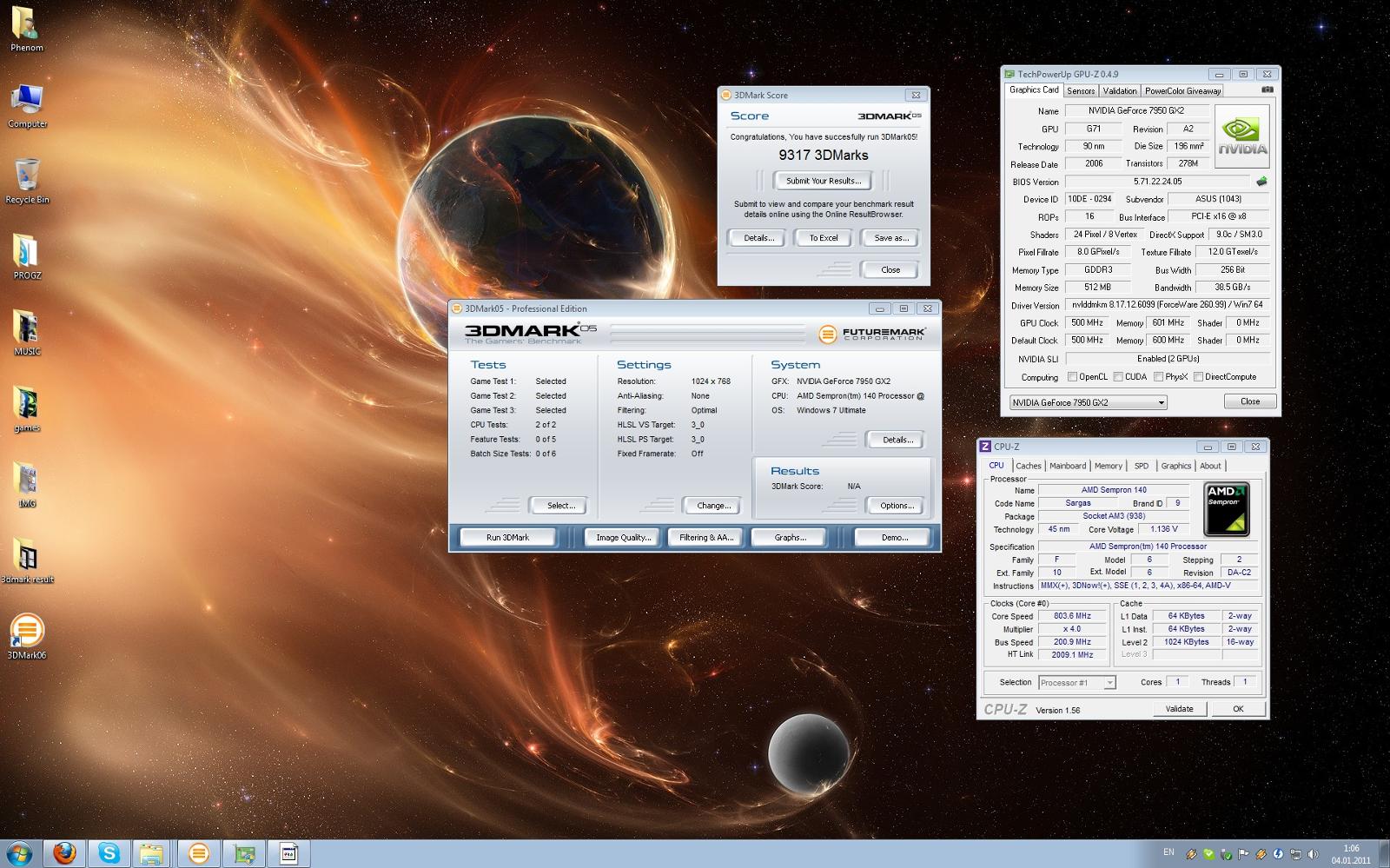Open Image Quality settings button
Viewport: 1390px width, 868px height.
(623, 538)
